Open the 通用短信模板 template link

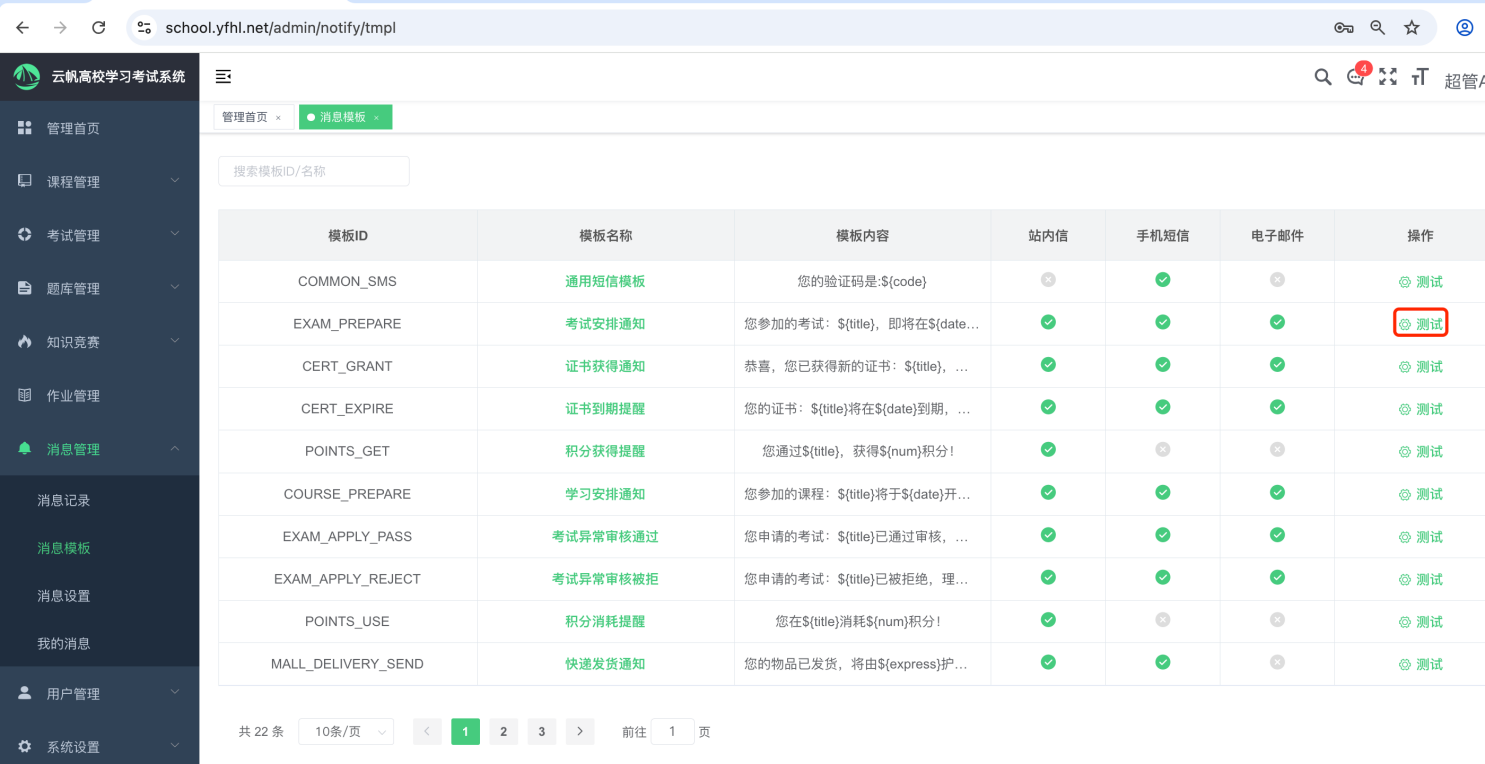(605, 281)
